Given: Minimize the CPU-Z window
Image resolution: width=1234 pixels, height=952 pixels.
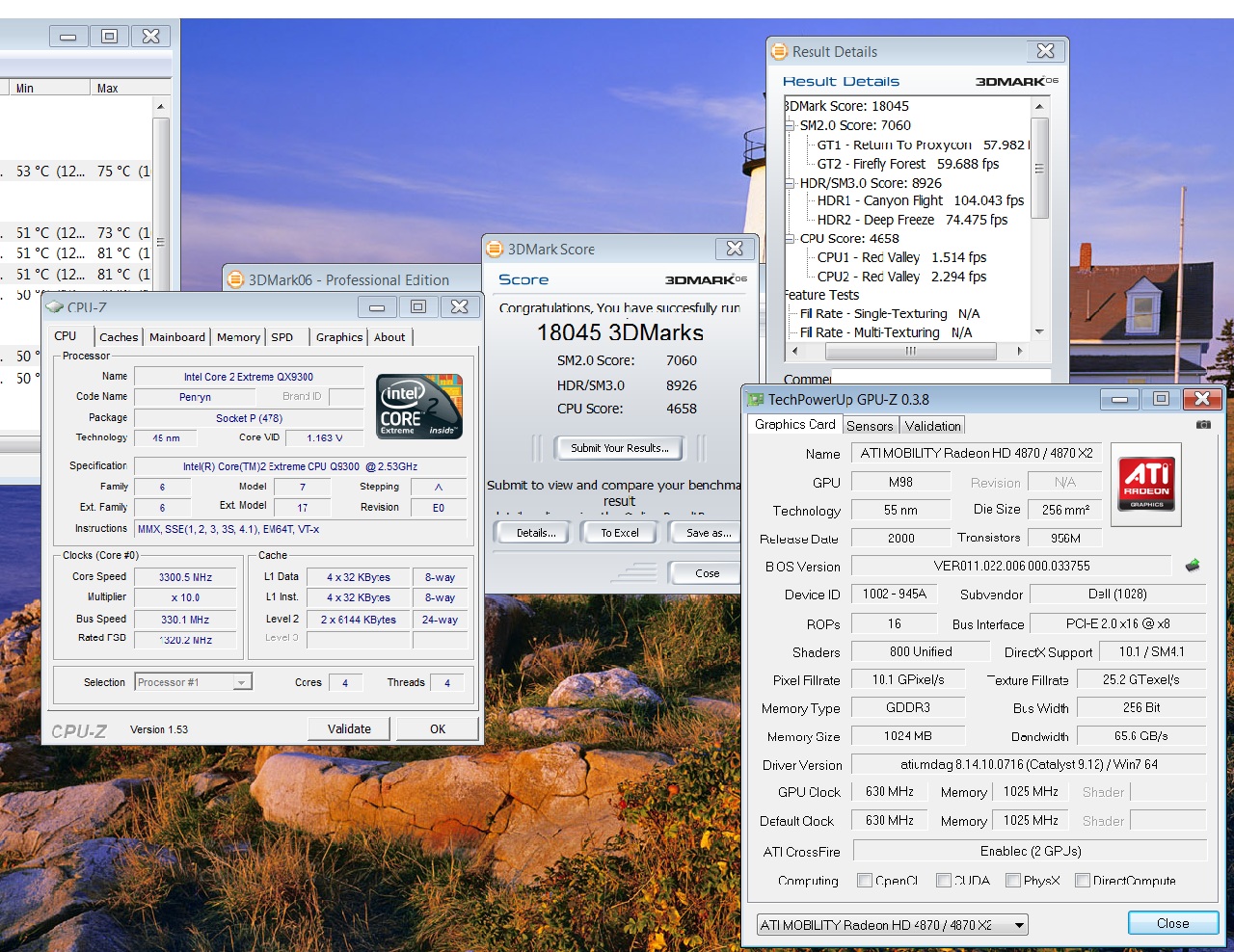Looking at the screenshot, I should click(377, 306).
